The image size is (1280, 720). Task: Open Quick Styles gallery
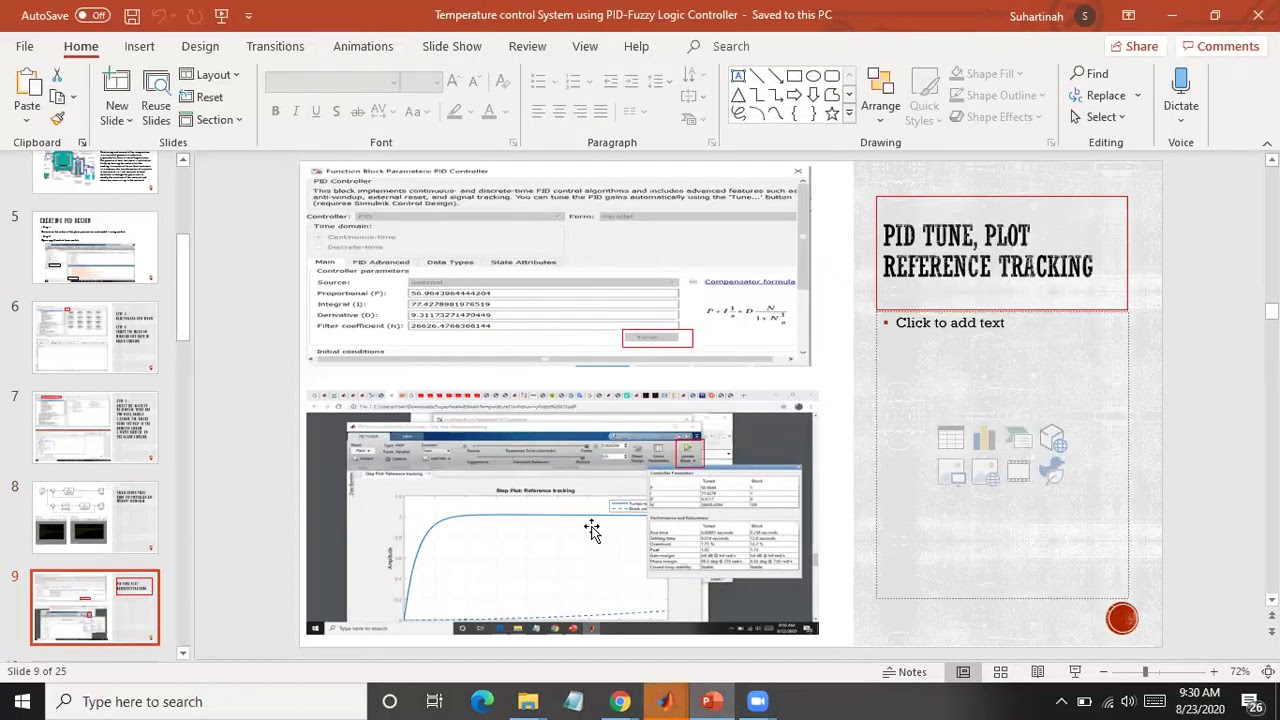tap(924, 97)
